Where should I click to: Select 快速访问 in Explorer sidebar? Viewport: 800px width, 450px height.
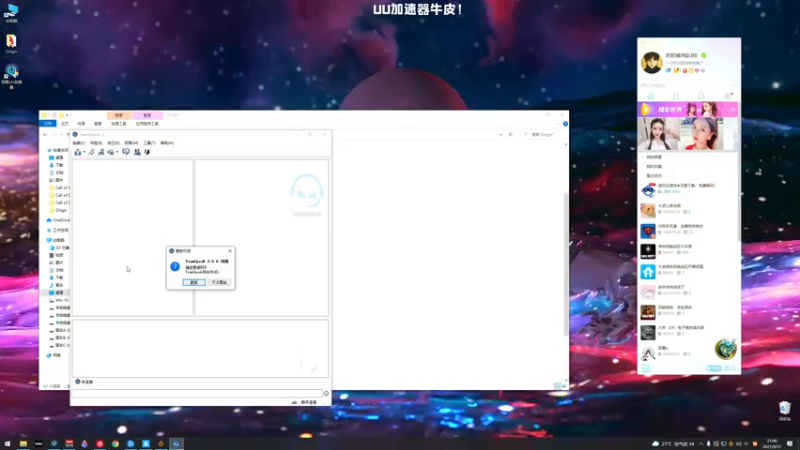tap(58, 151)
